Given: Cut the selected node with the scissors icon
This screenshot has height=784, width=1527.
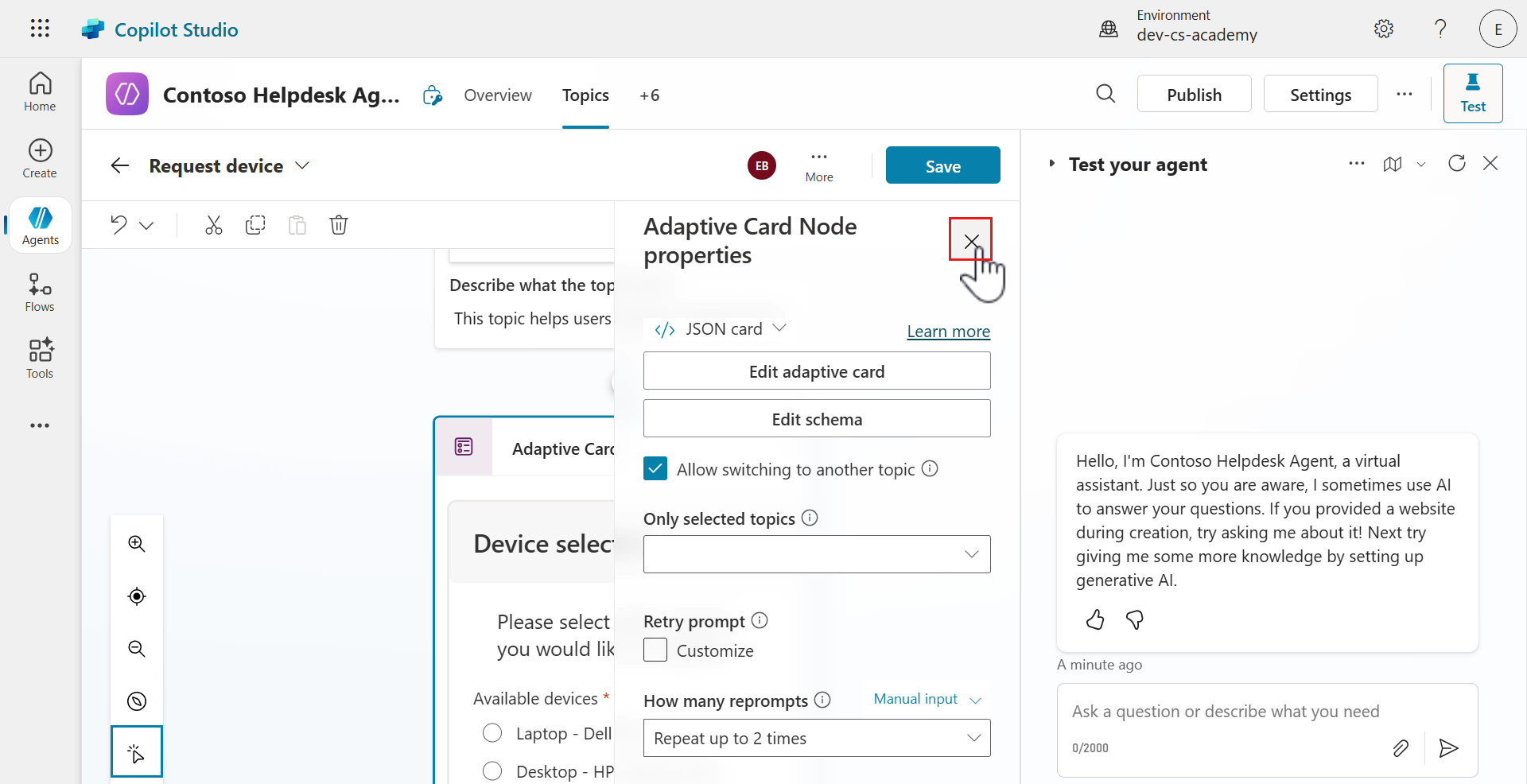Looking at the screenshot, I should pos(213,225).
